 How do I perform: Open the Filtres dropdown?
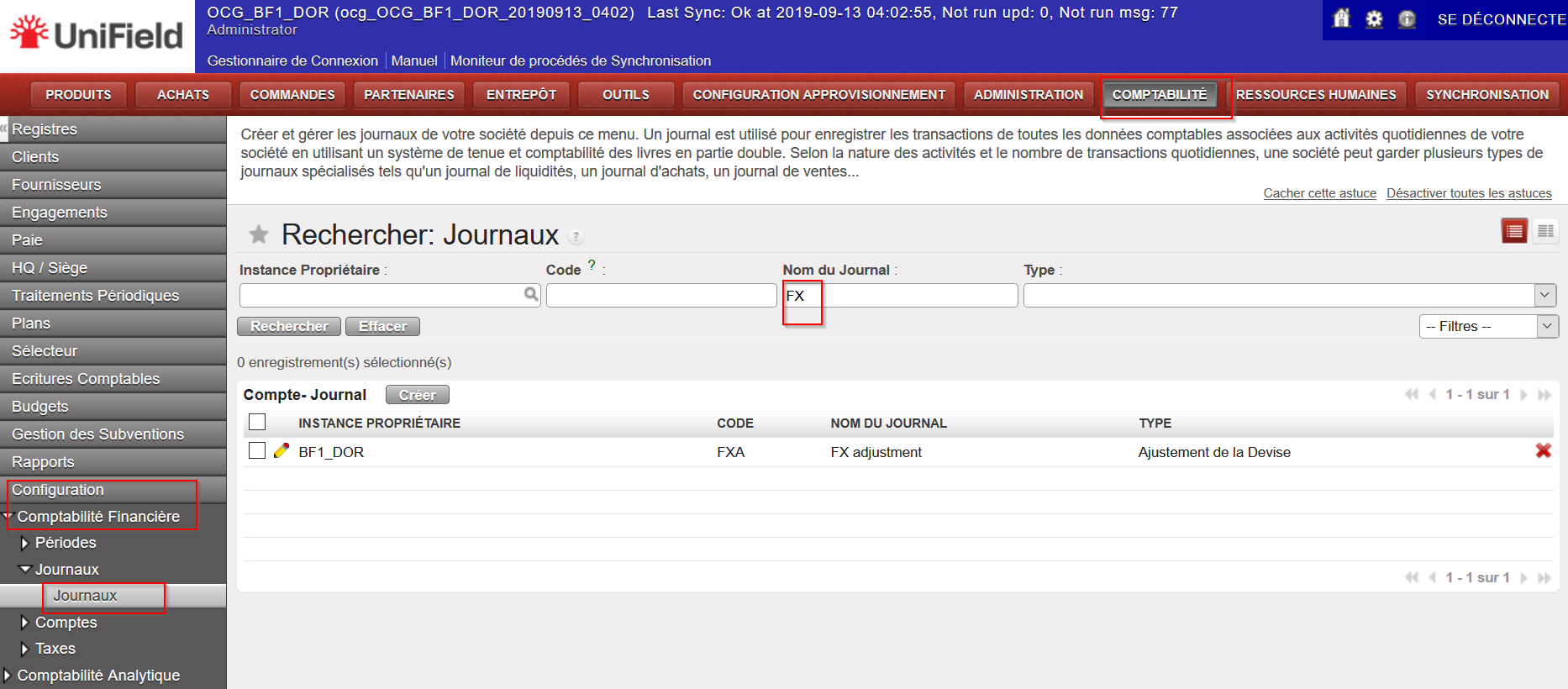(x=1548, y=326)
